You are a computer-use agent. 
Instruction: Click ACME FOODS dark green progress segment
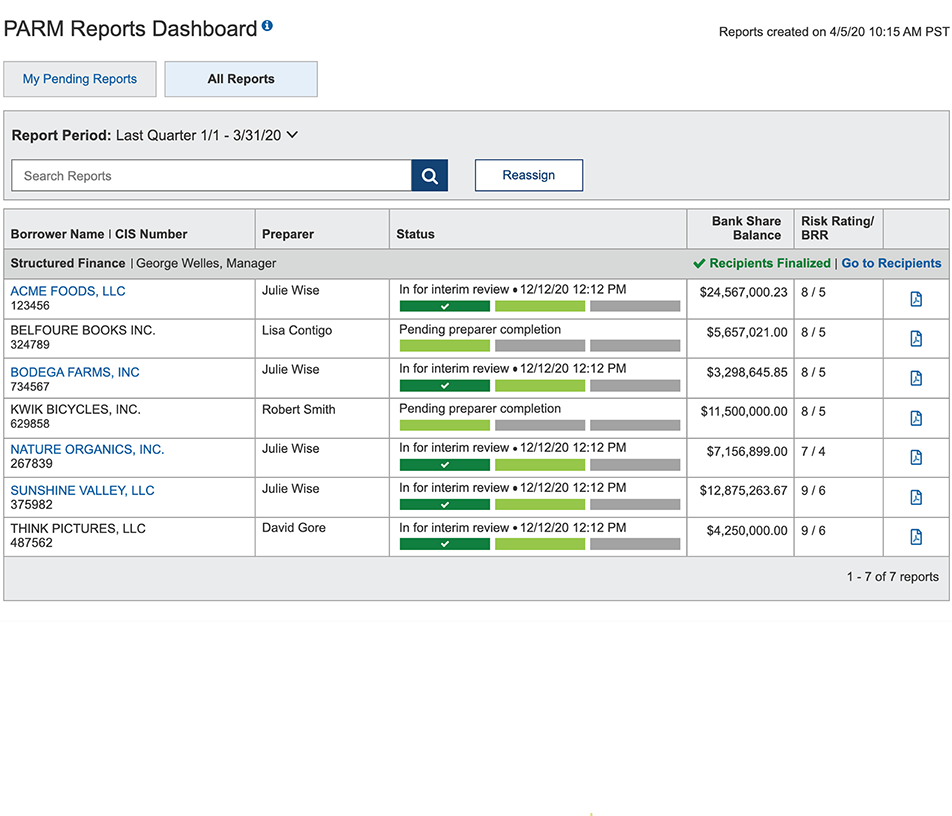444,306
